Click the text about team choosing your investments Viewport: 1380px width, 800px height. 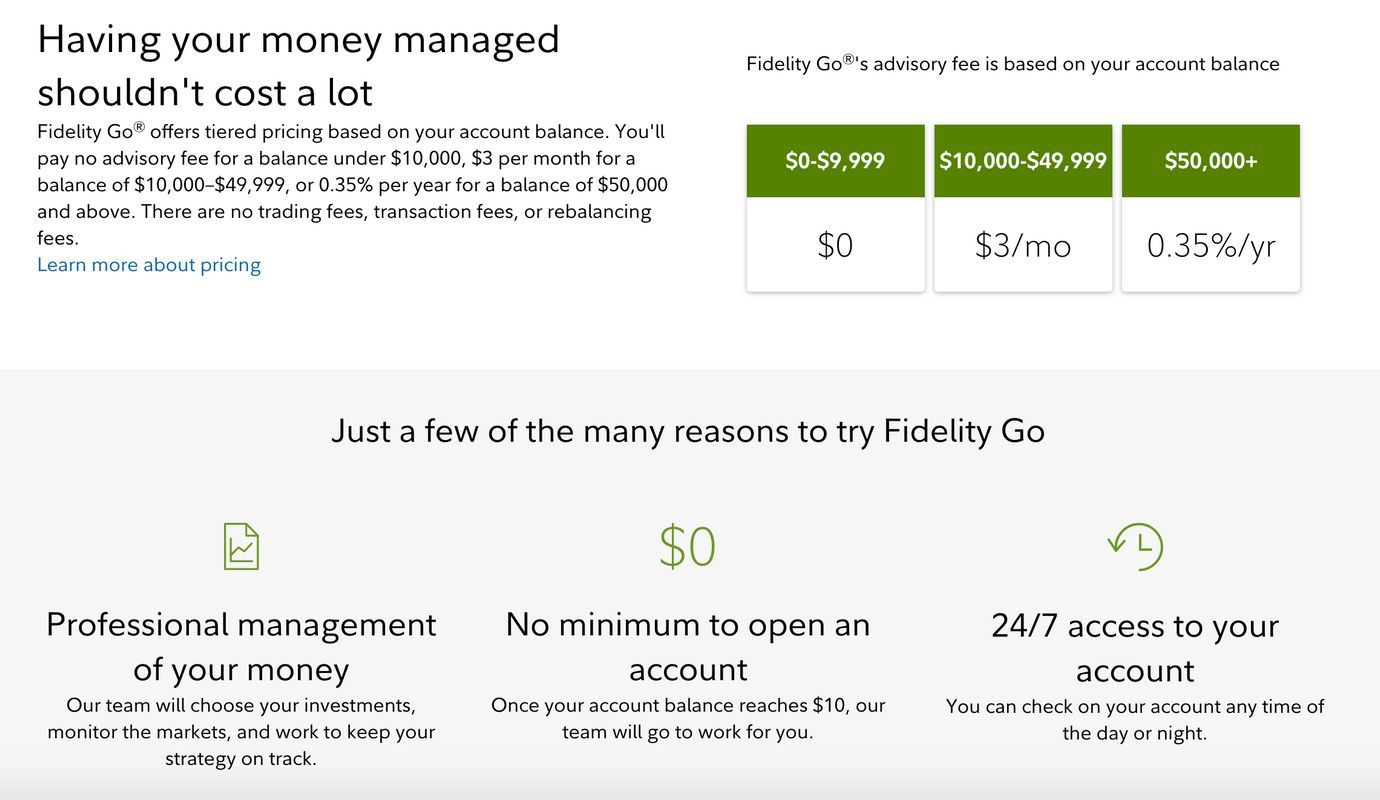click(241, 732)
